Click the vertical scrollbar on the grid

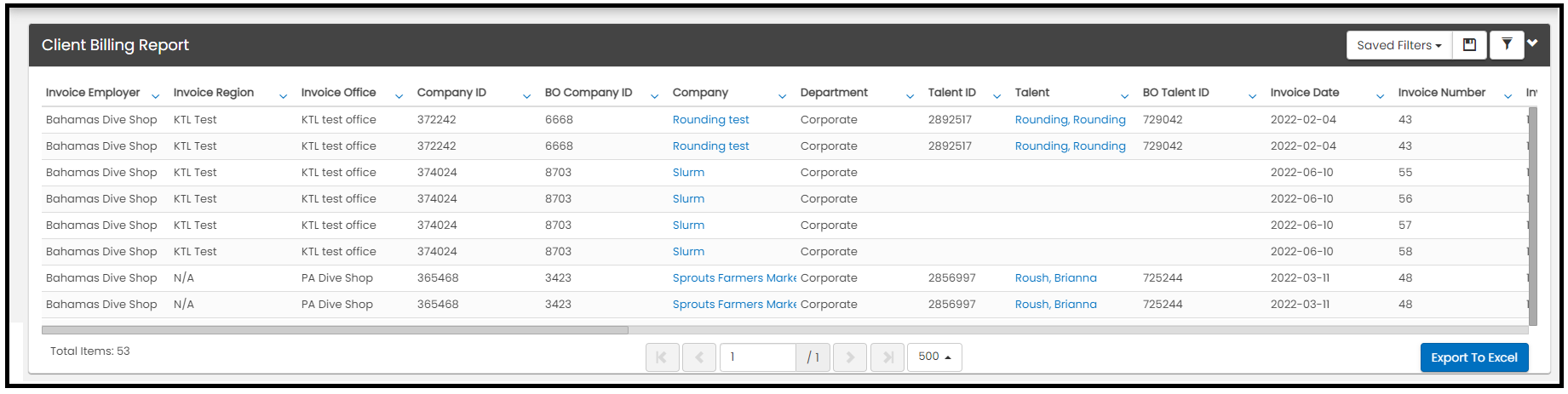(x=1533, y=216)
